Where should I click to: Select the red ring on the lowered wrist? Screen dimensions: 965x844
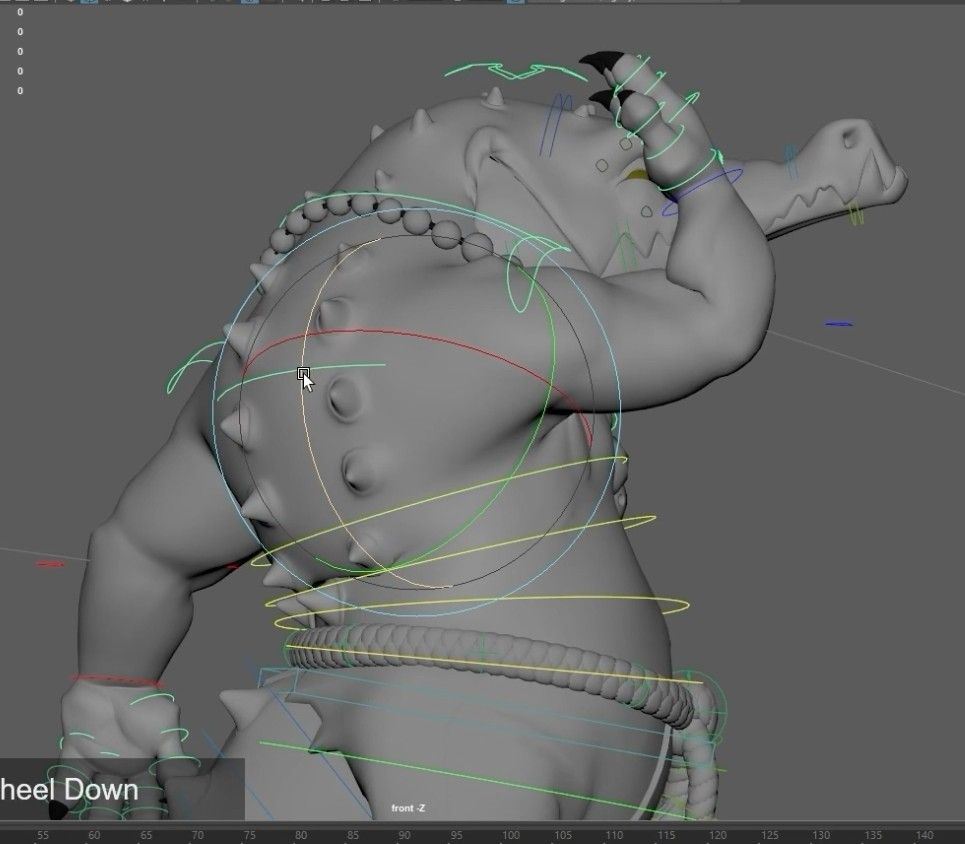point(117,681)
